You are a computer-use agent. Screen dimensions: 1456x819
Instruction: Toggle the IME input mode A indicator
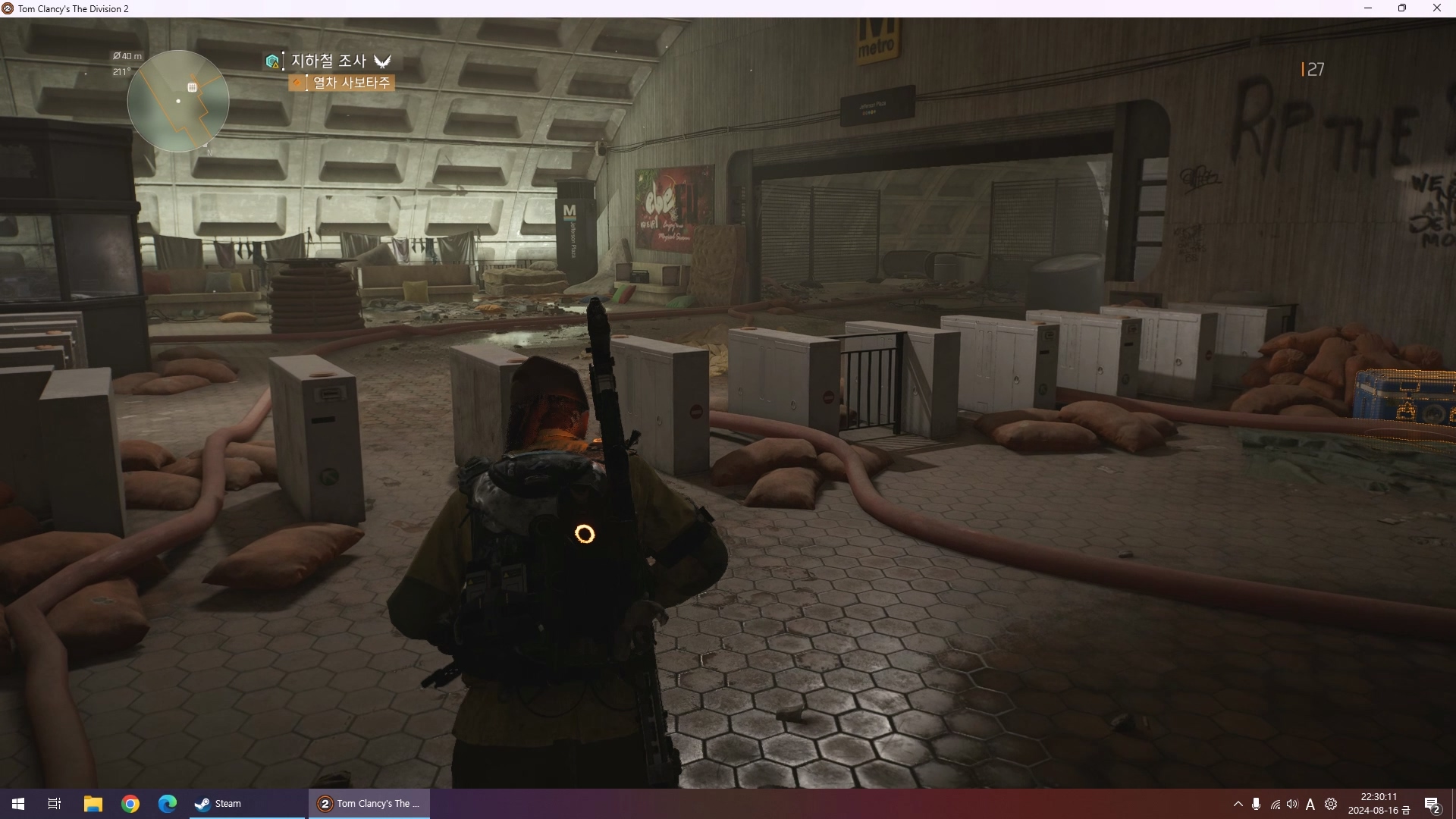[1310, 805]
